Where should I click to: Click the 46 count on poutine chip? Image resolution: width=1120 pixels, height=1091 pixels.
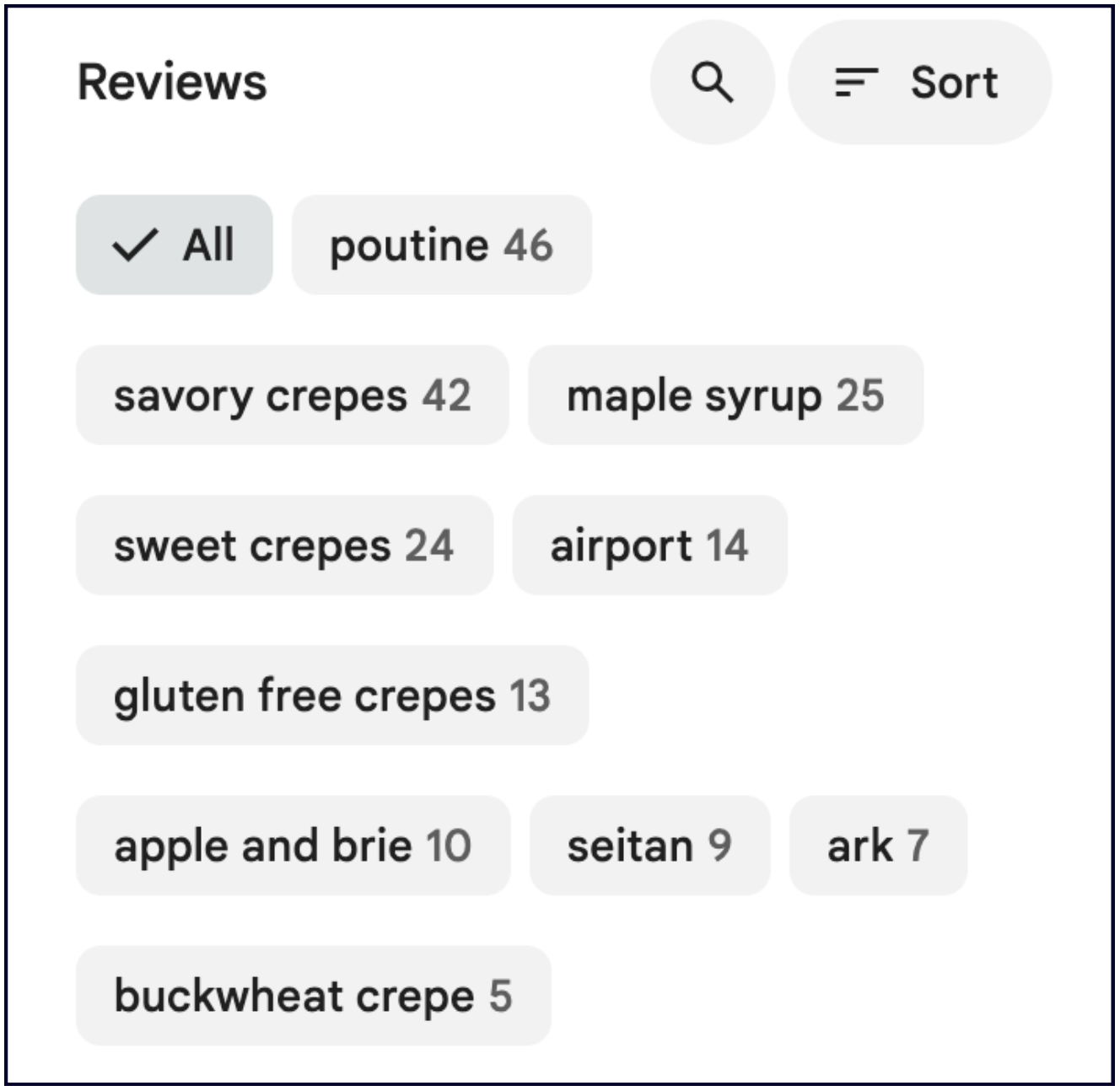(x=529, y=245)
